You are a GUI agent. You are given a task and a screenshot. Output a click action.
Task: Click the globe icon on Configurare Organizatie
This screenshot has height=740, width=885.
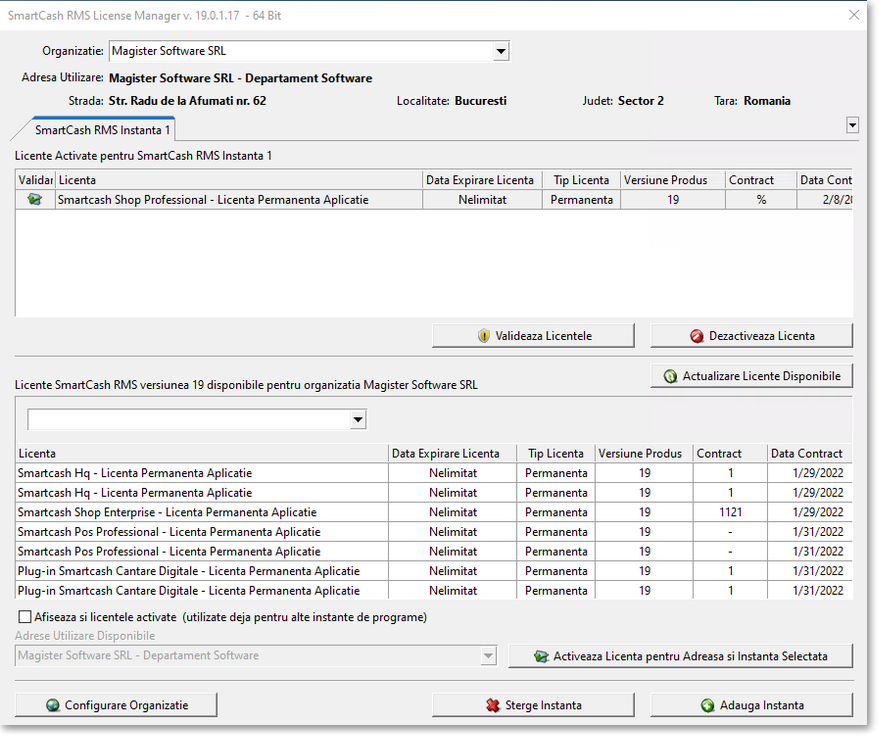(53, 706)
